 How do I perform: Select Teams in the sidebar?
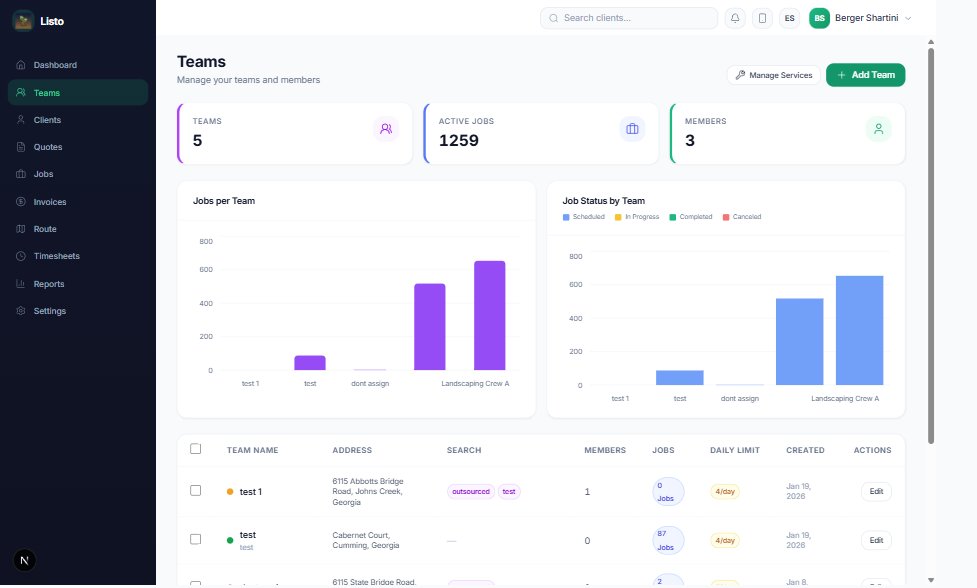(x=78, y=92)
